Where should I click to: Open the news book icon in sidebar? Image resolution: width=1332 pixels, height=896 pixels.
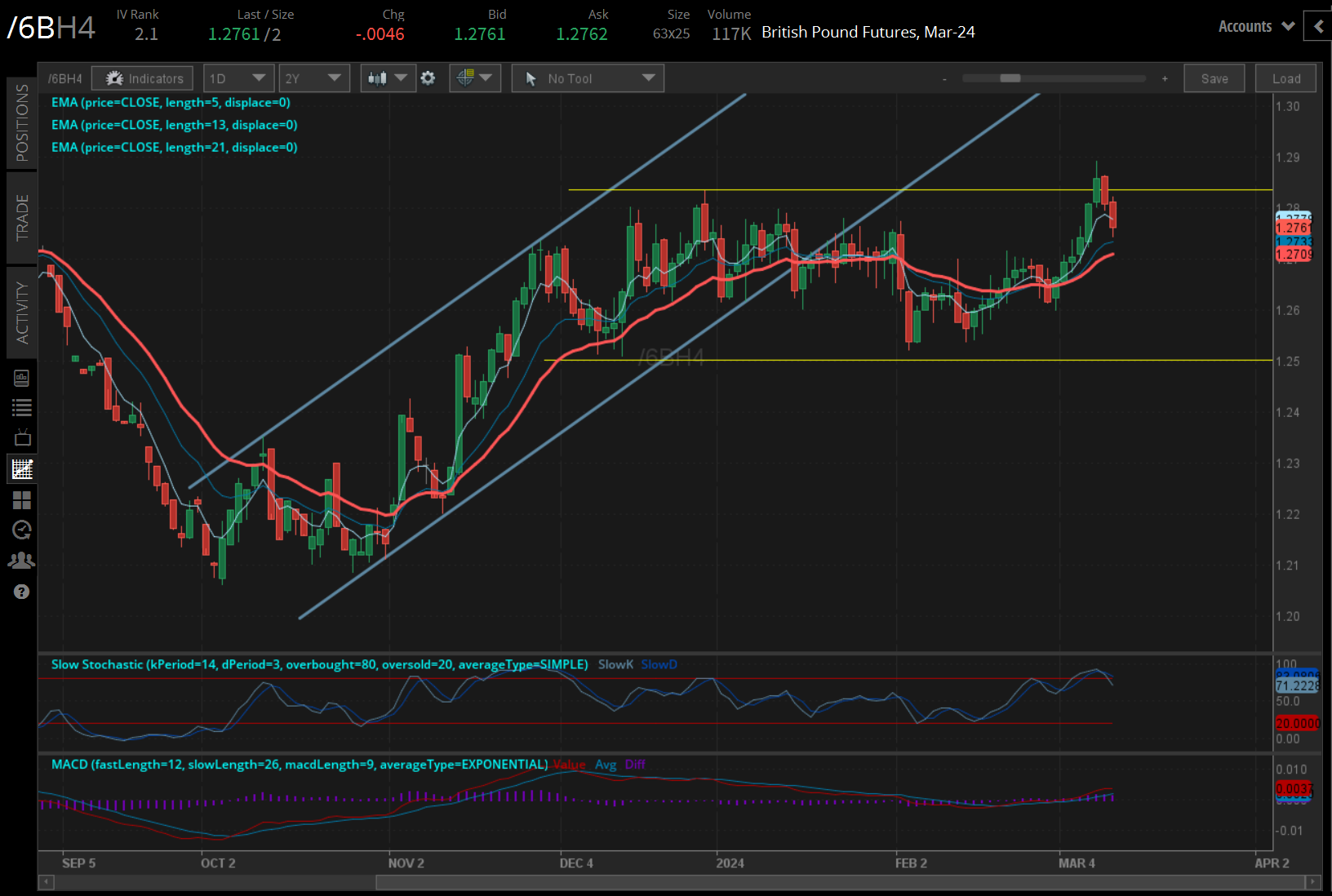coord(22,378)
